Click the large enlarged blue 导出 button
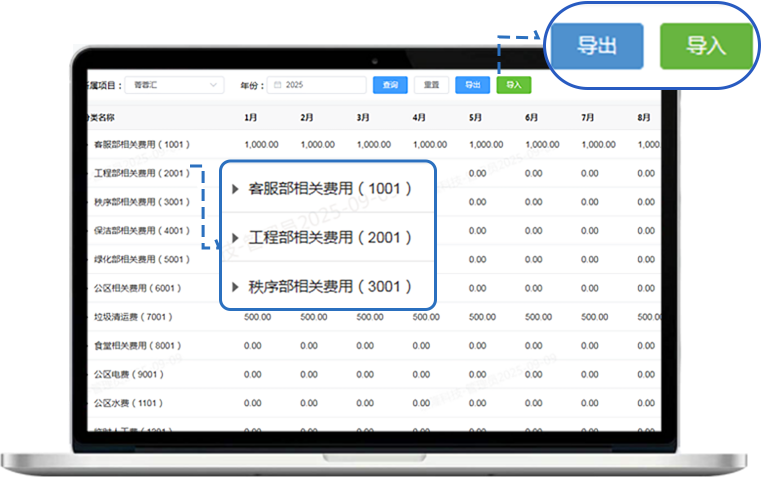761x477 pixels. coord(596,46)
